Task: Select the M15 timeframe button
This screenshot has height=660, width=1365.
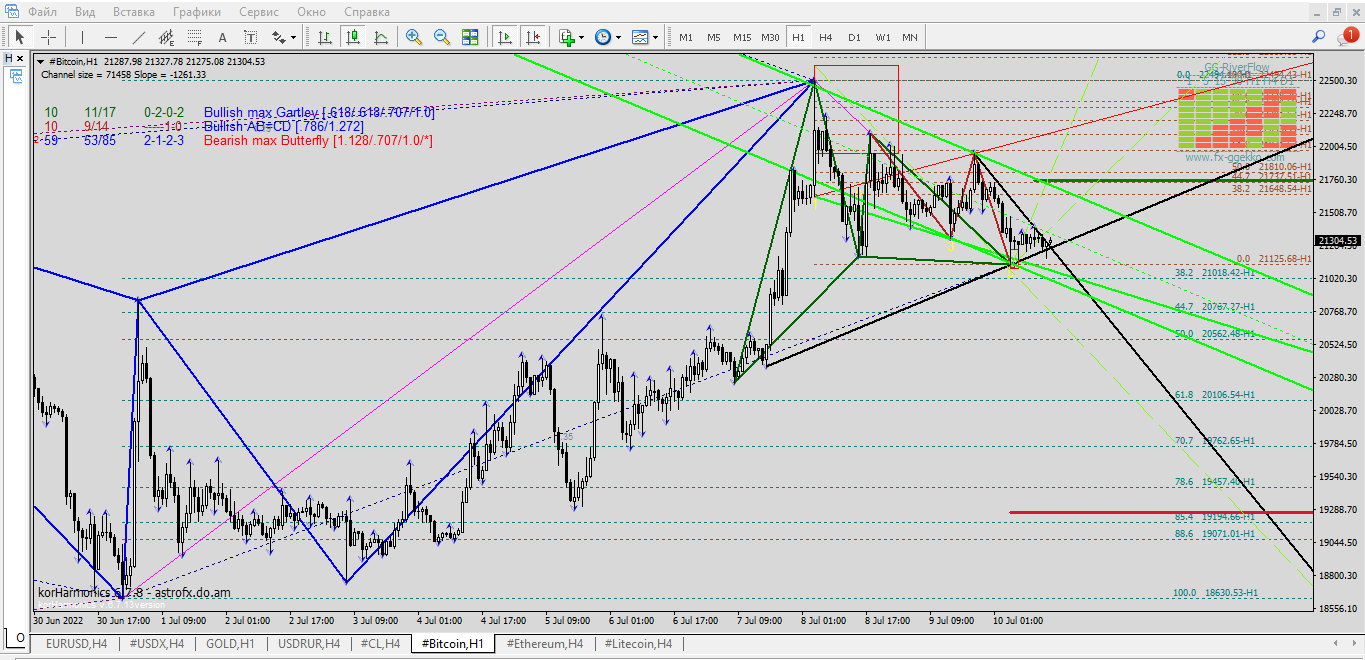Action: (x=741, y=37)
